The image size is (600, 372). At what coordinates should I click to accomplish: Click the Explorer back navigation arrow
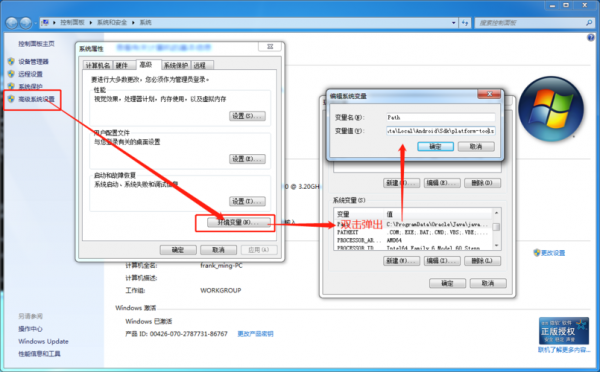pyautogui.click(x=11, y=23)
